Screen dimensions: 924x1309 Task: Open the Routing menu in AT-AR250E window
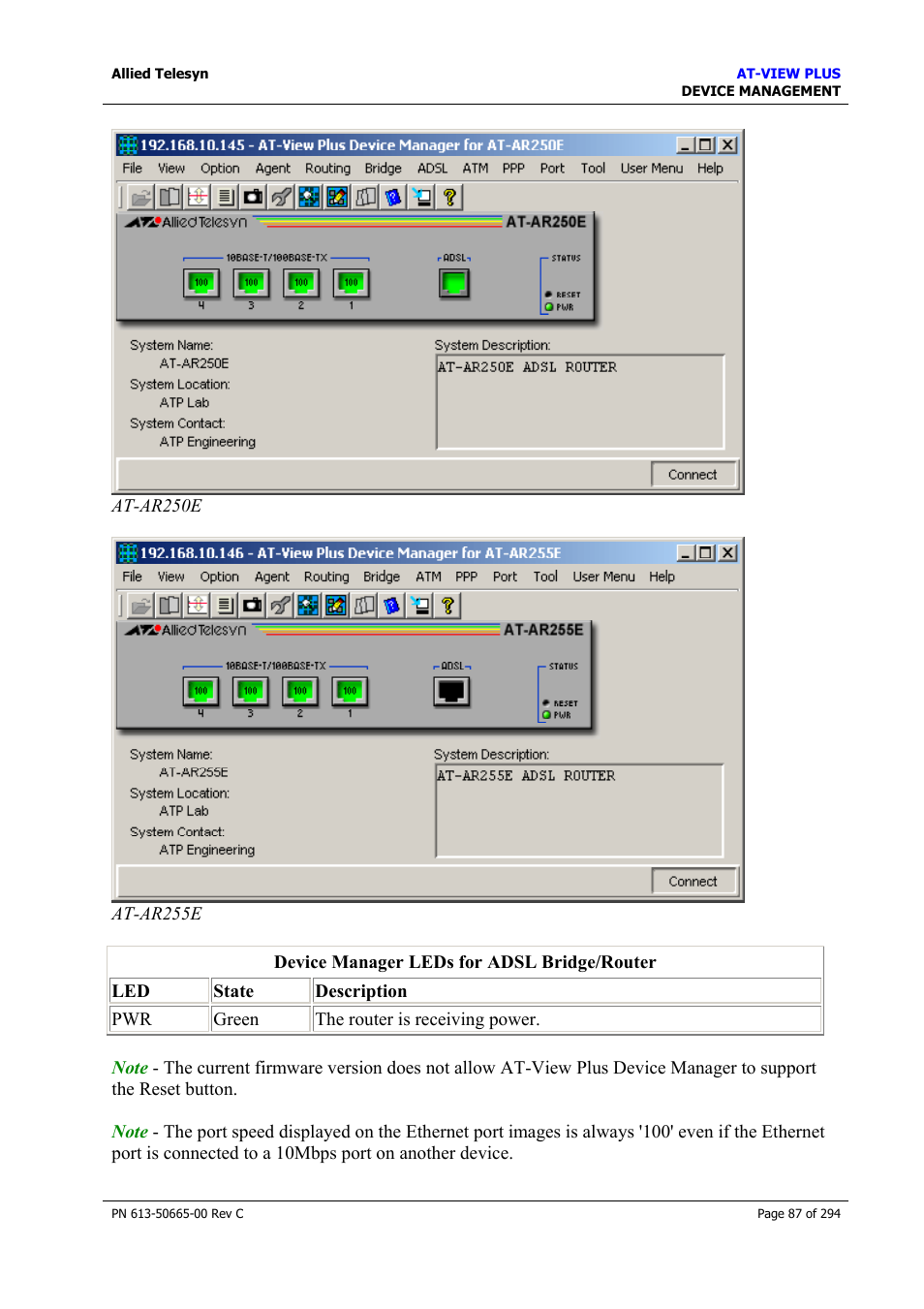coord(327,169)
